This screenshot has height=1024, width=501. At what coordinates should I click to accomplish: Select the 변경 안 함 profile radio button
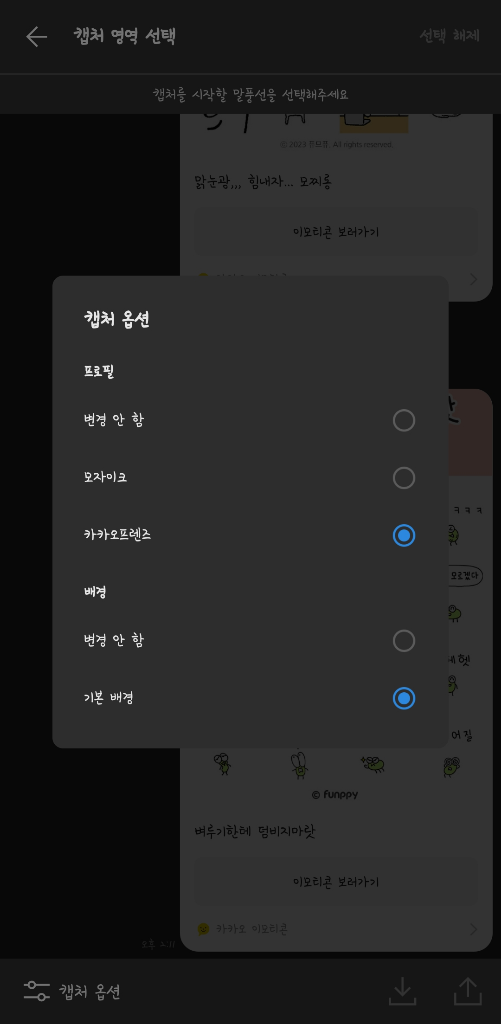pos(404,421)
